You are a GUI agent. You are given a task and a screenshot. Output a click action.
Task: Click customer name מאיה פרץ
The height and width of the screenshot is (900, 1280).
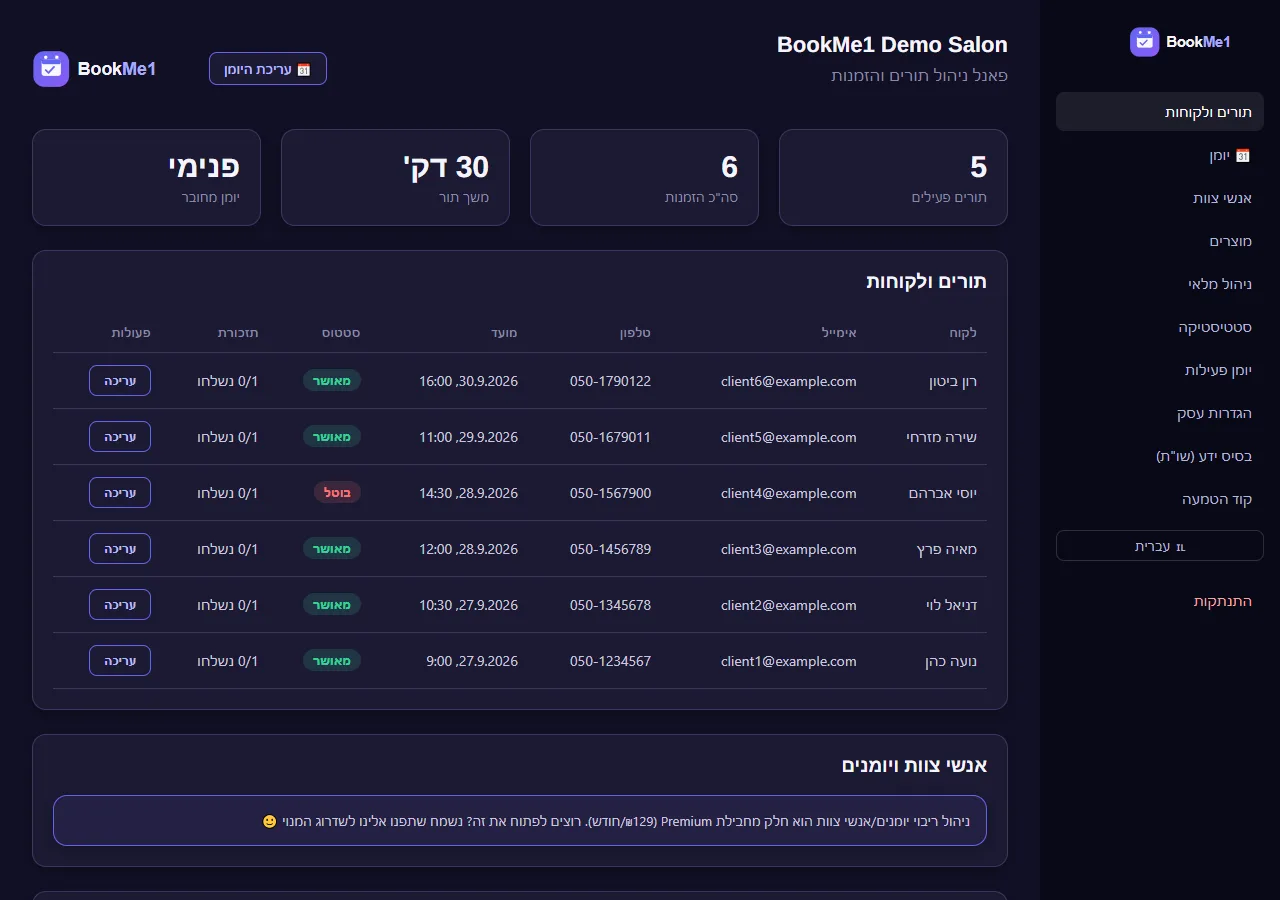[947, 549]
